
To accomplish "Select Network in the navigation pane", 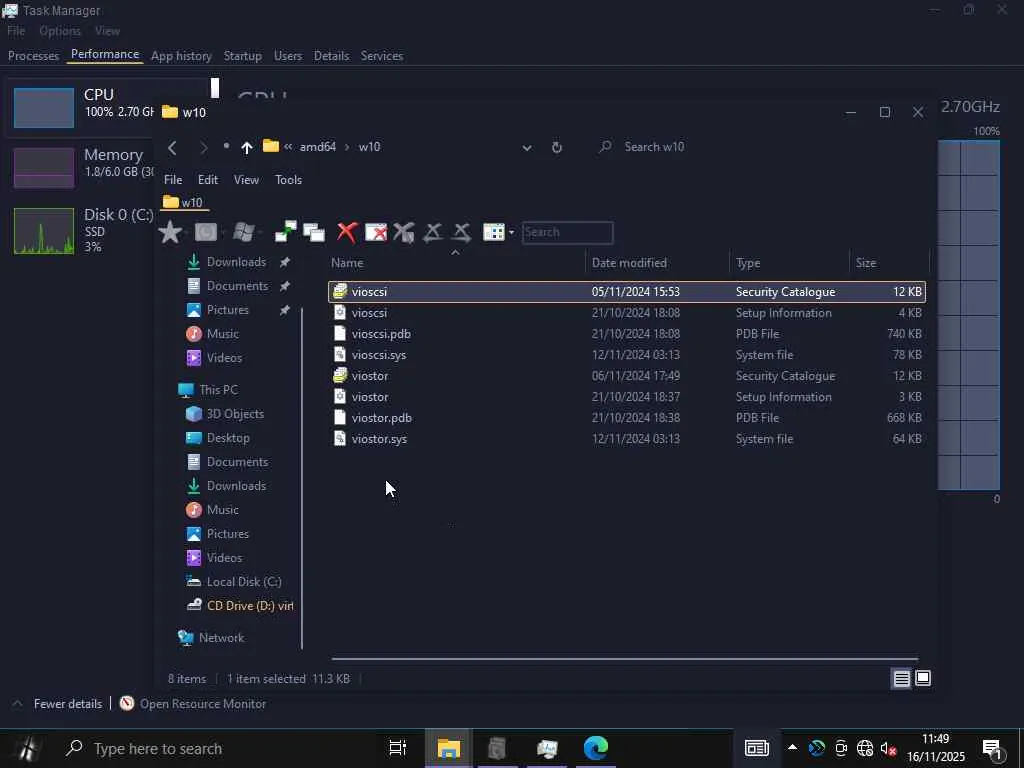I will tap(211, 637).
